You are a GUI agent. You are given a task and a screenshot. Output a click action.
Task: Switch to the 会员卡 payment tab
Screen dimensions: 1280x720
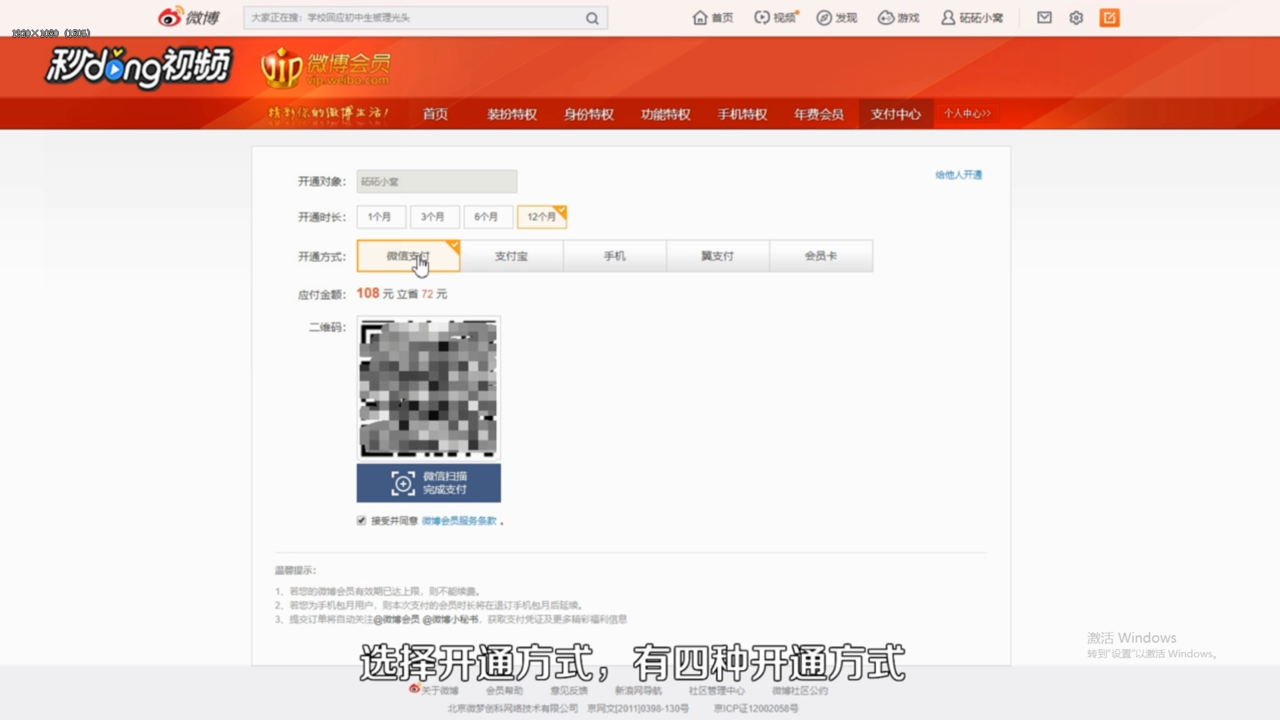pyautogui.click(x=821, y=256)
